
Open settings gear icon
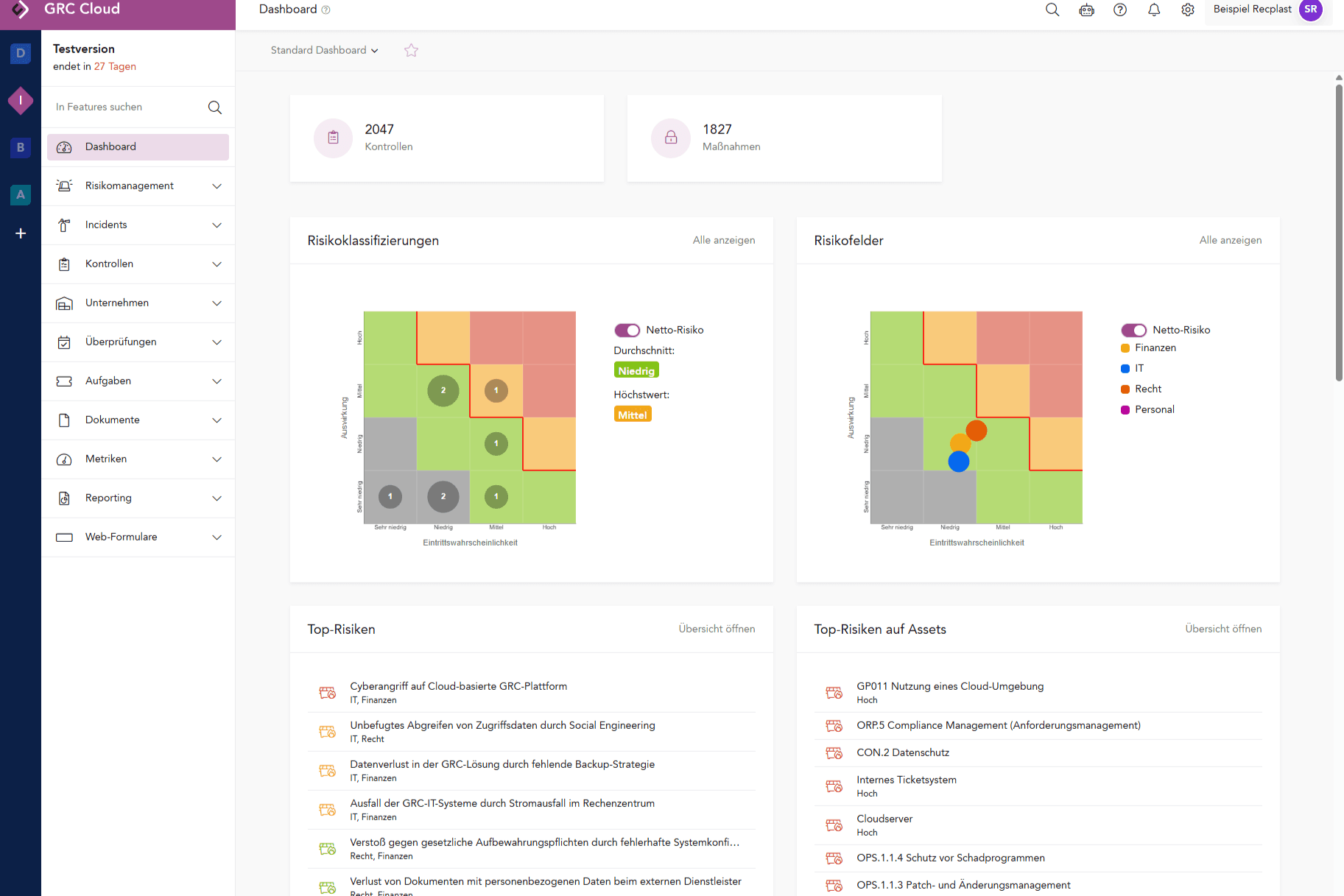[x=1188, y=10]
